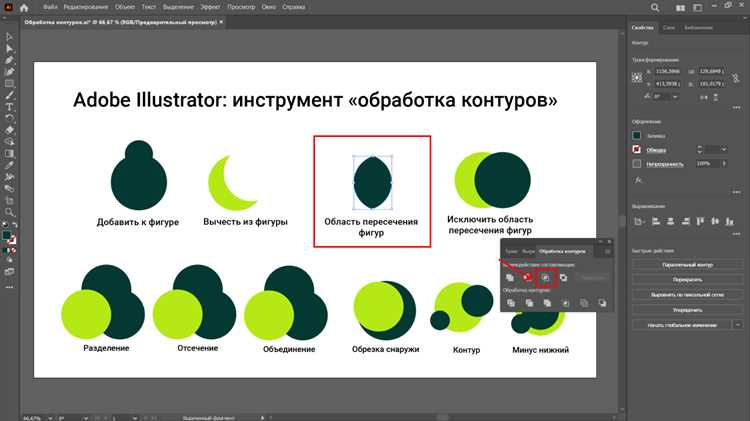
Task: Click the Упорядочить quick action button
Action: [x=687, y=310]
